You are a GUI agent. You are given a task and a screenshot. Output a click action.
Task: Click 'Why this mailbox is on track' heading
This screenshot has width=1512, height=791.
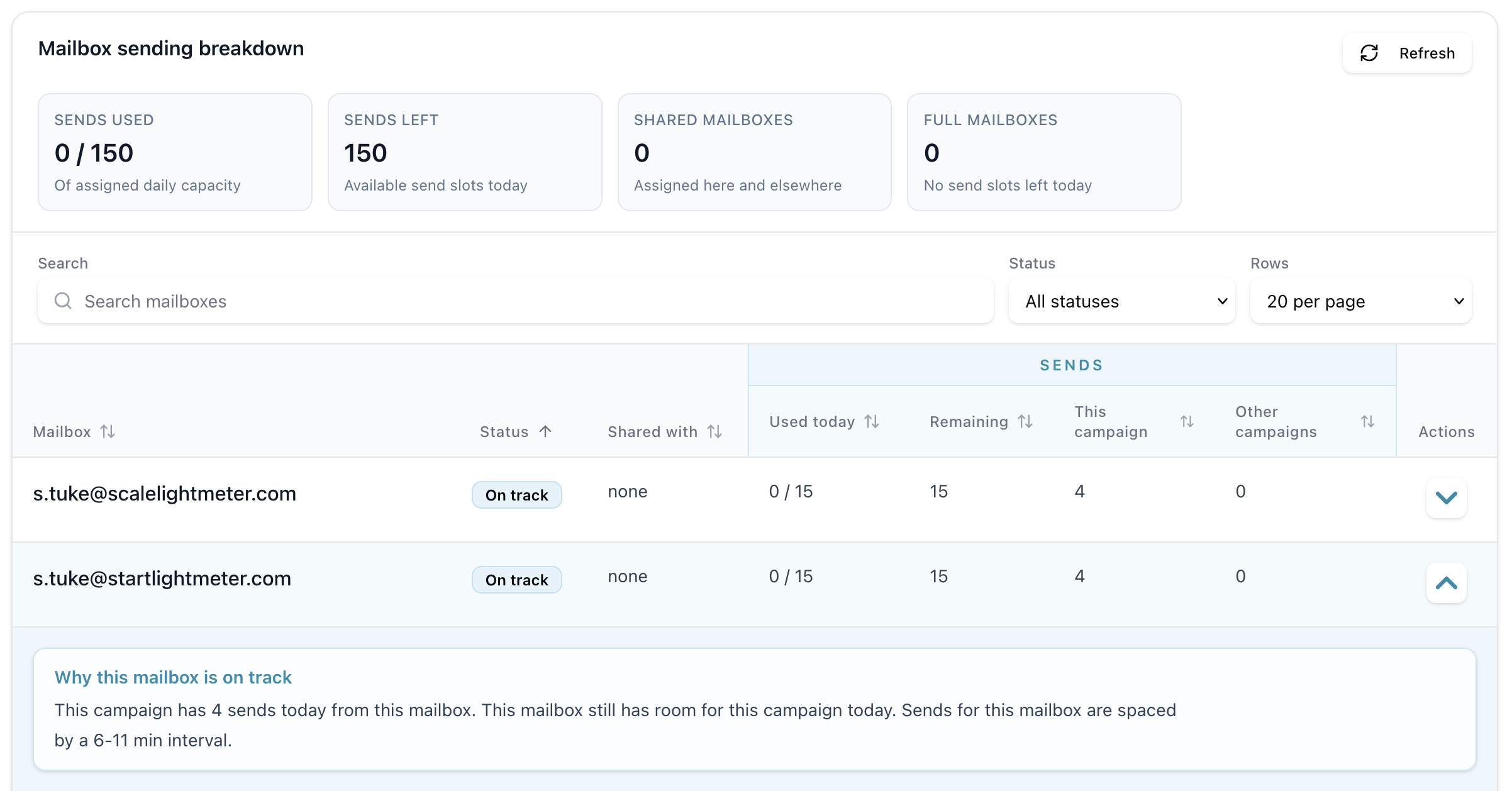click(x=173, y=677)
